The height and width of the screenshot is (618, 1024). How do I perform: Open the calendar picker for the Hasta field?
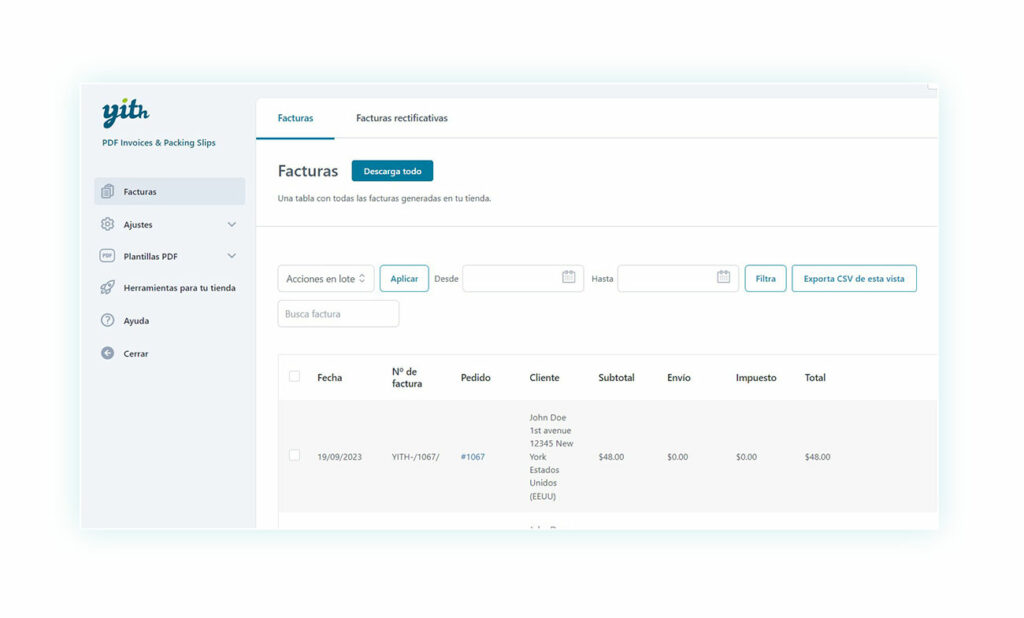pyautogui.click(x=726, y=277)
